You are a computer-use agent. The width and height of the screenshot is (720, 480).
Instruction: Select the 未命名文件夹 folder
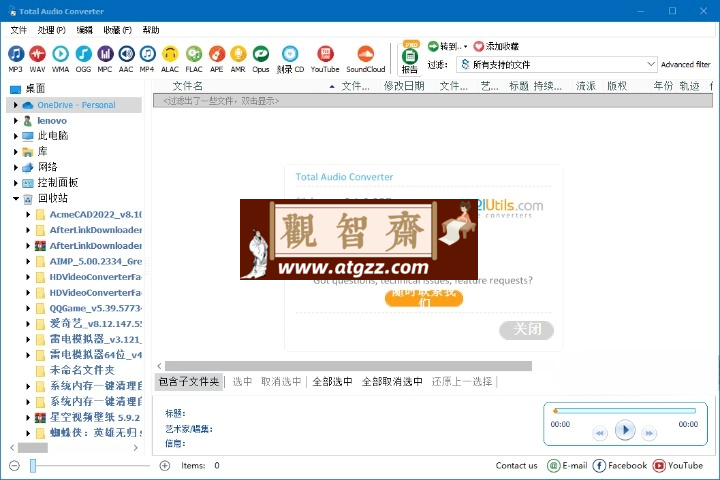tap(82, 370)
